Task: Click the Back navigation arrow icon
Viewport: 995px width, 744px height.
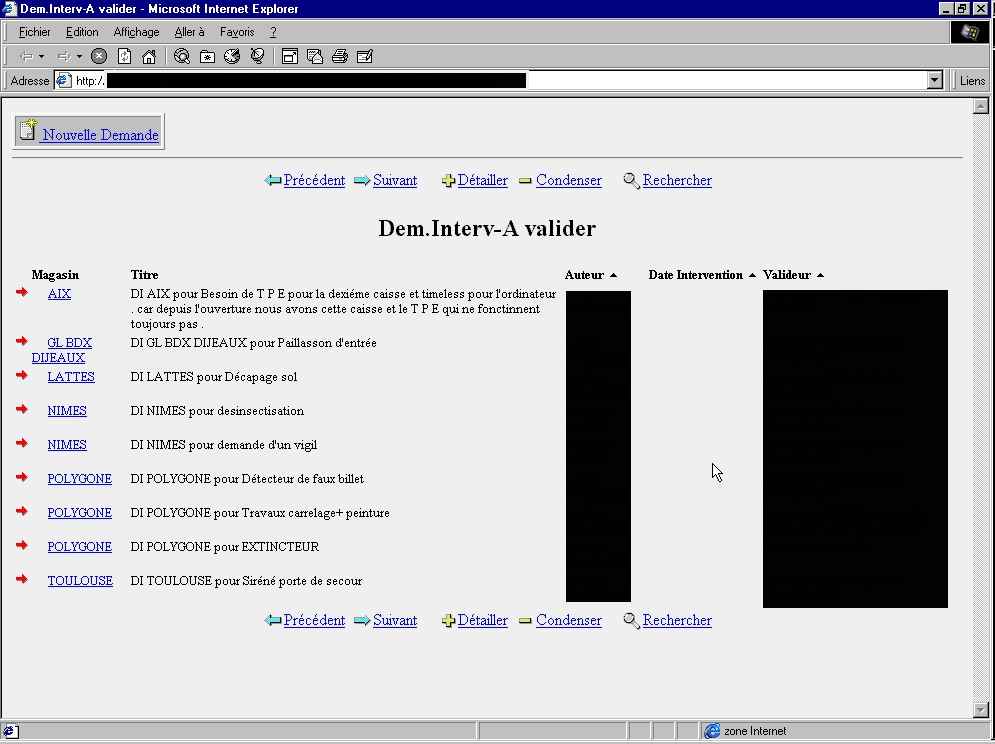Action: 27,56
